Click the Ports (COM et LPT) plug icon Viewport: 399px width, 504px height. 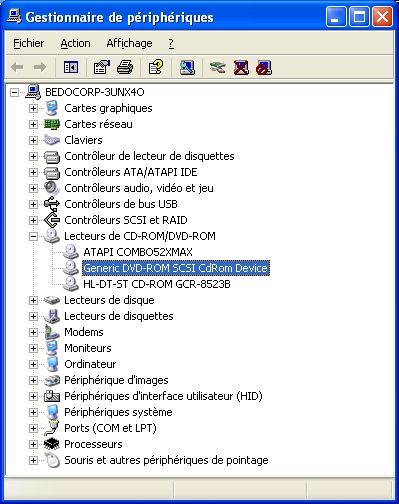click(52, 428)
